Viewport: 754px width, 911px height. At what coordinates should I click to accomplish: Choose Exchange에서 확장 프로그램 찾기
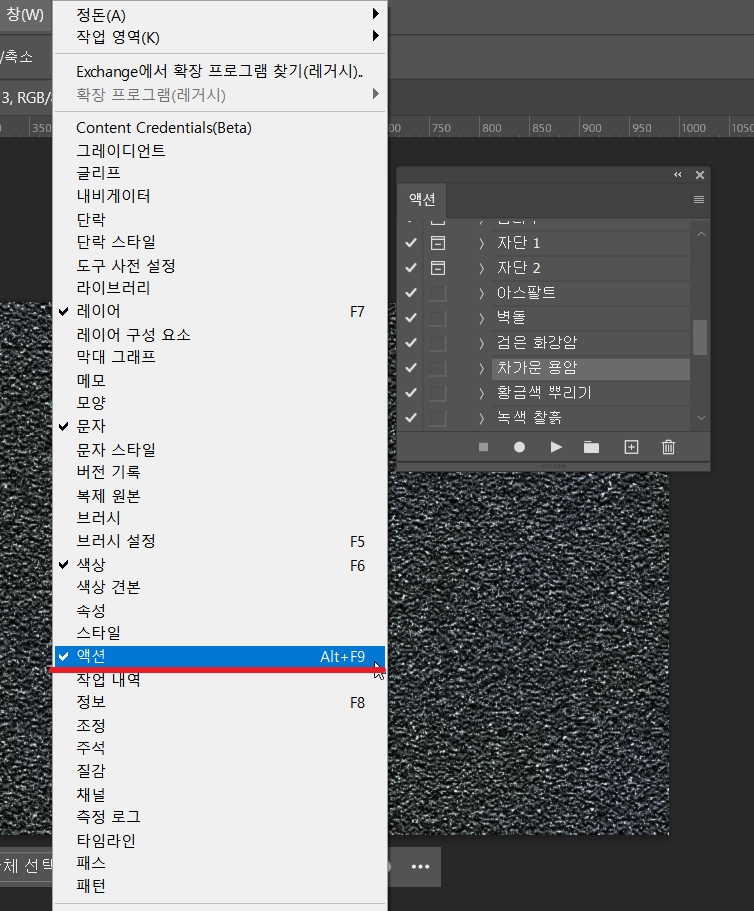(220, 71)
